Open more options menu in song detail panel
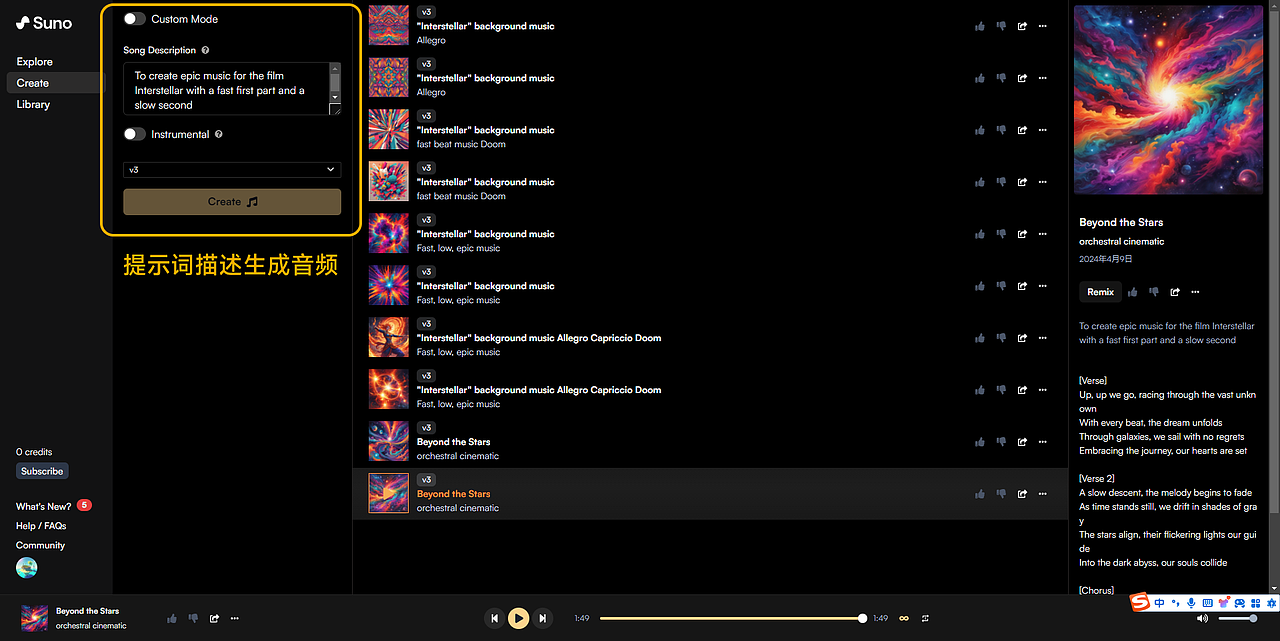1280x641 pixels. [x=1195, y=292]
